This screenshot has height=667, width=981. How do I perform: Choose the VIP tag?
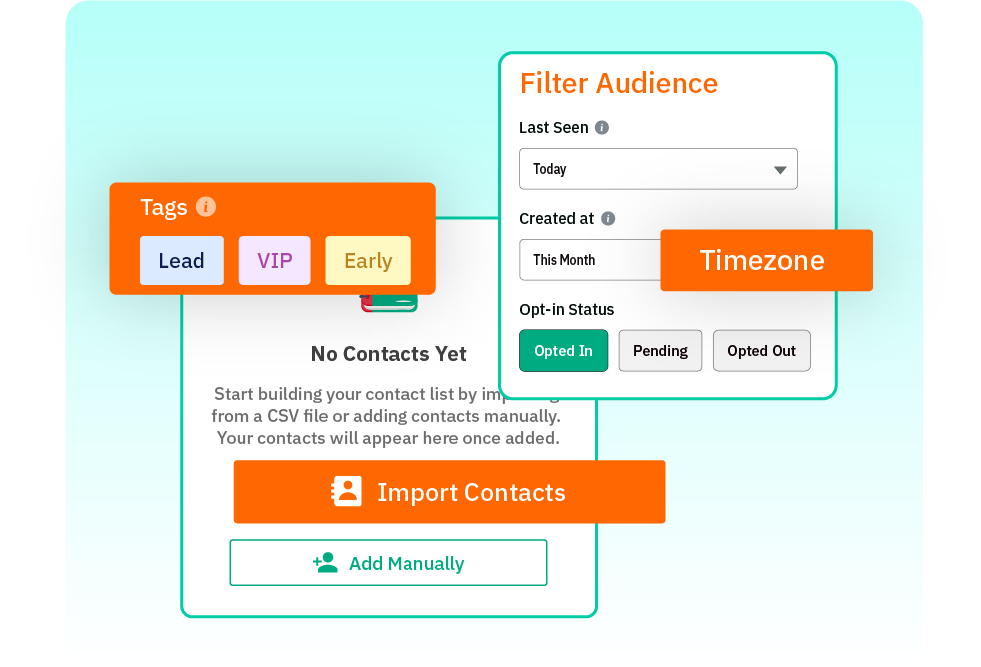click(x=274, y=261)
